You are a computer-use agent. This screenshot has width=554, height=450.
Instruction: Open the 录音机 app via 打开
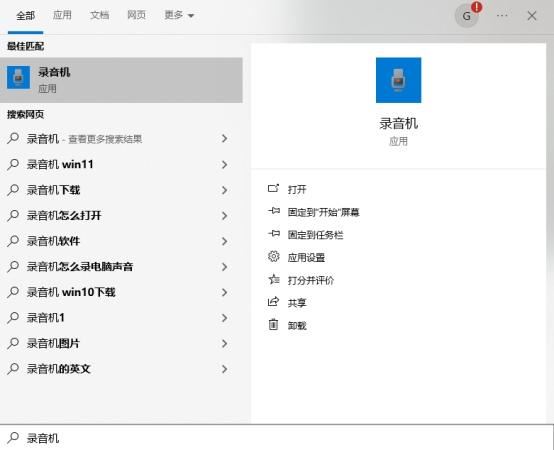point(297,189)
